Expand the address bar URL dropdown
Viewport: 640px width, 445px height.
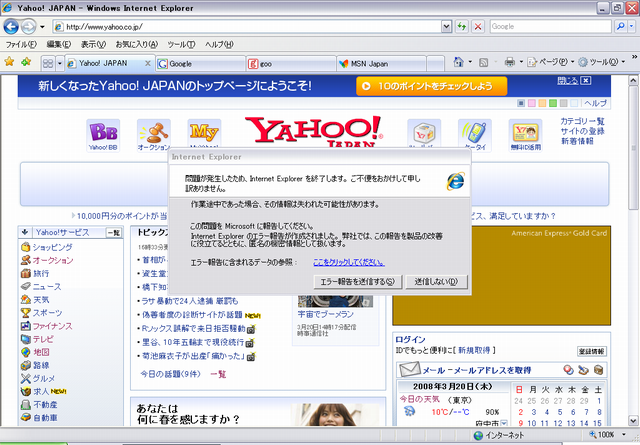pos(445,26)
